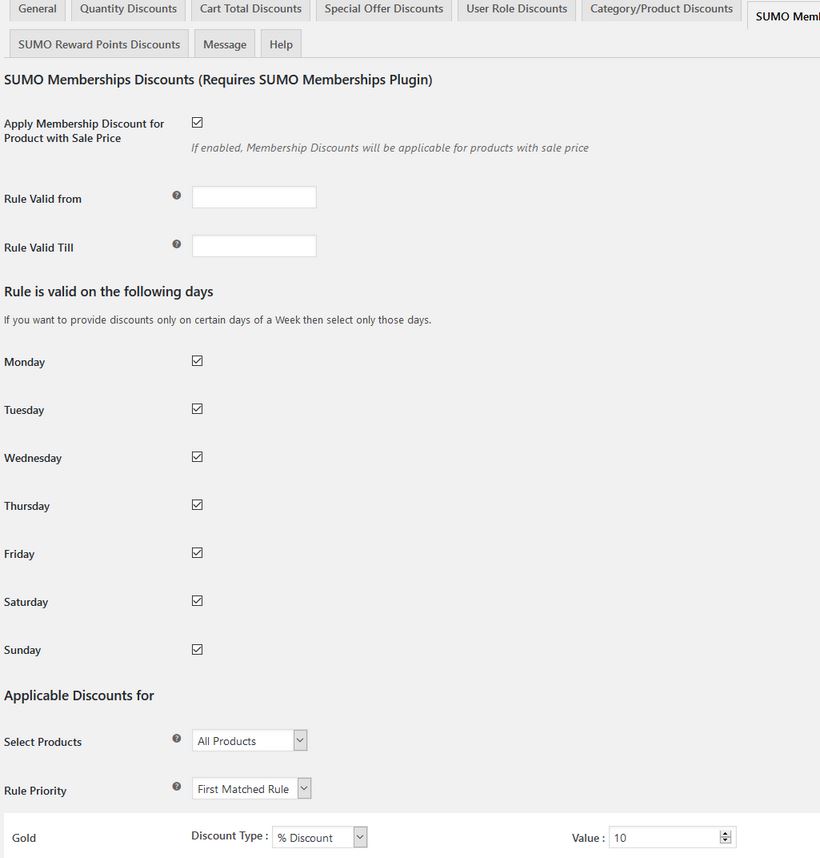Uncheck the Thursday checkbox
Viewport: 820px width, 858px height.
[x=197, y=505]
